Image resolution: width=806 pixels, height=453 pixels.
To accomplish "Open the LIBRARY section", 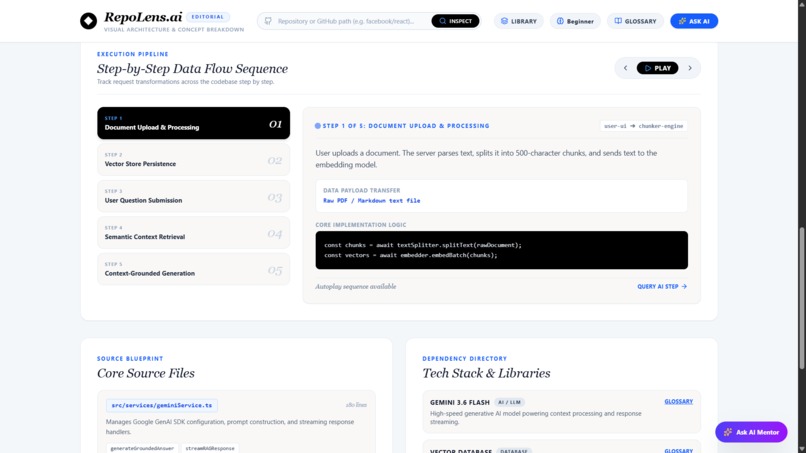I will (519, 21).
